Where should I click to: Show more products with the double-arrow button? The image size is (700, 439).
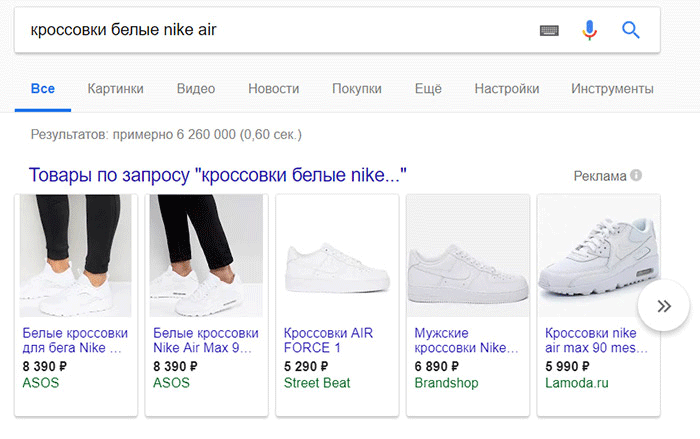(663, 307)
